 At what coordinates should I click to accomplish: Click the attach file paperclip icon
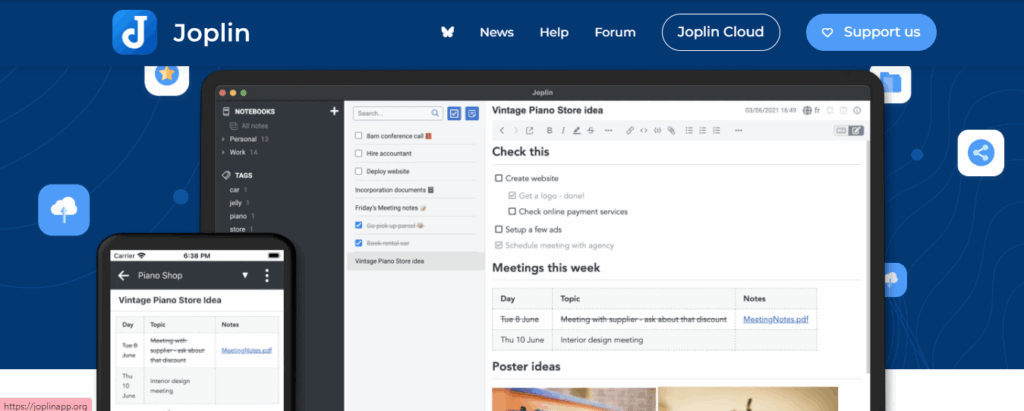pyautogui.click(x=671, y=131)
